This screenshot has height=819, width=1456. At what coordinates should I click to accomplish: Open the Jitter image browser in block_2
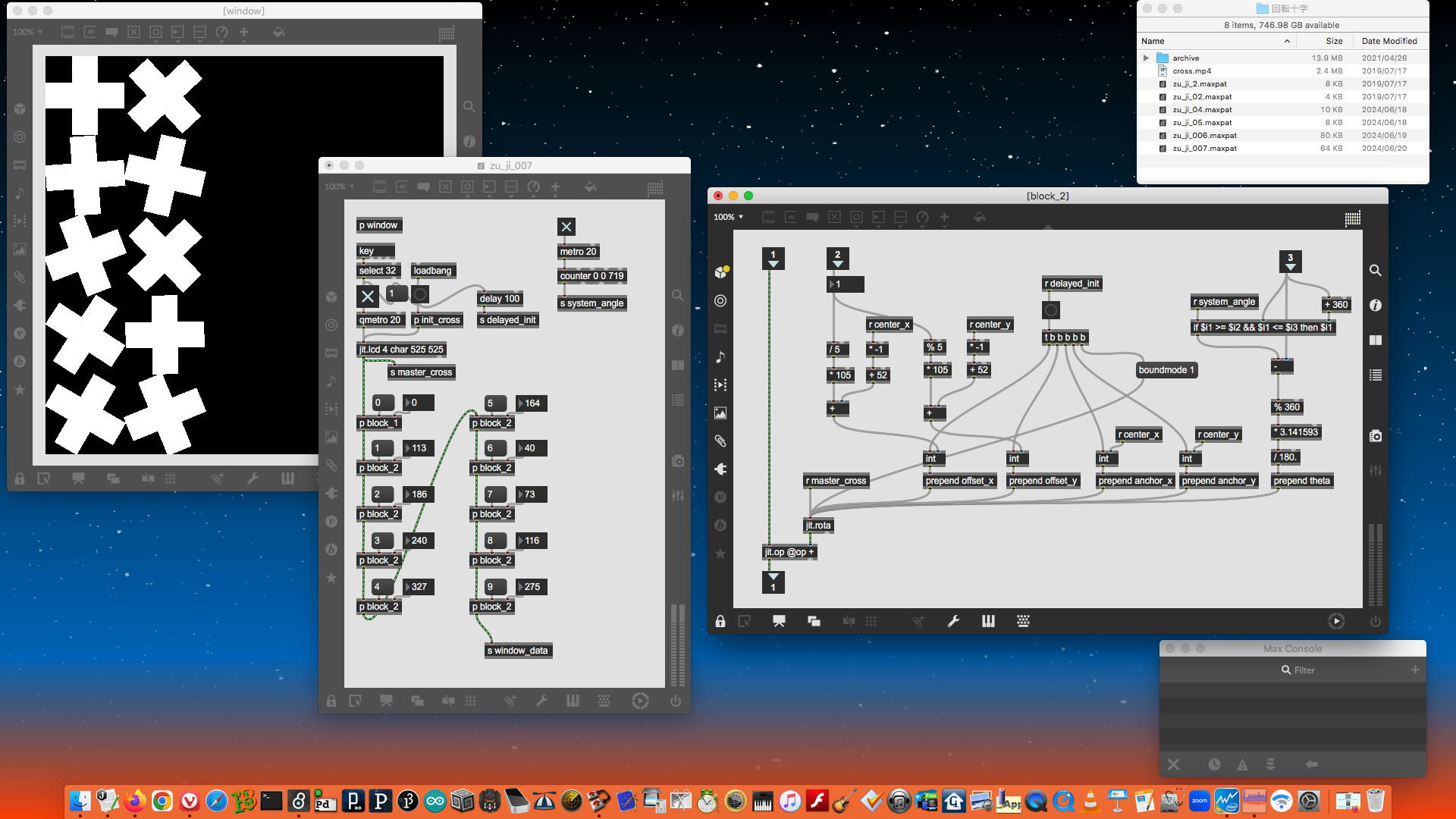(x=720, y=413)
